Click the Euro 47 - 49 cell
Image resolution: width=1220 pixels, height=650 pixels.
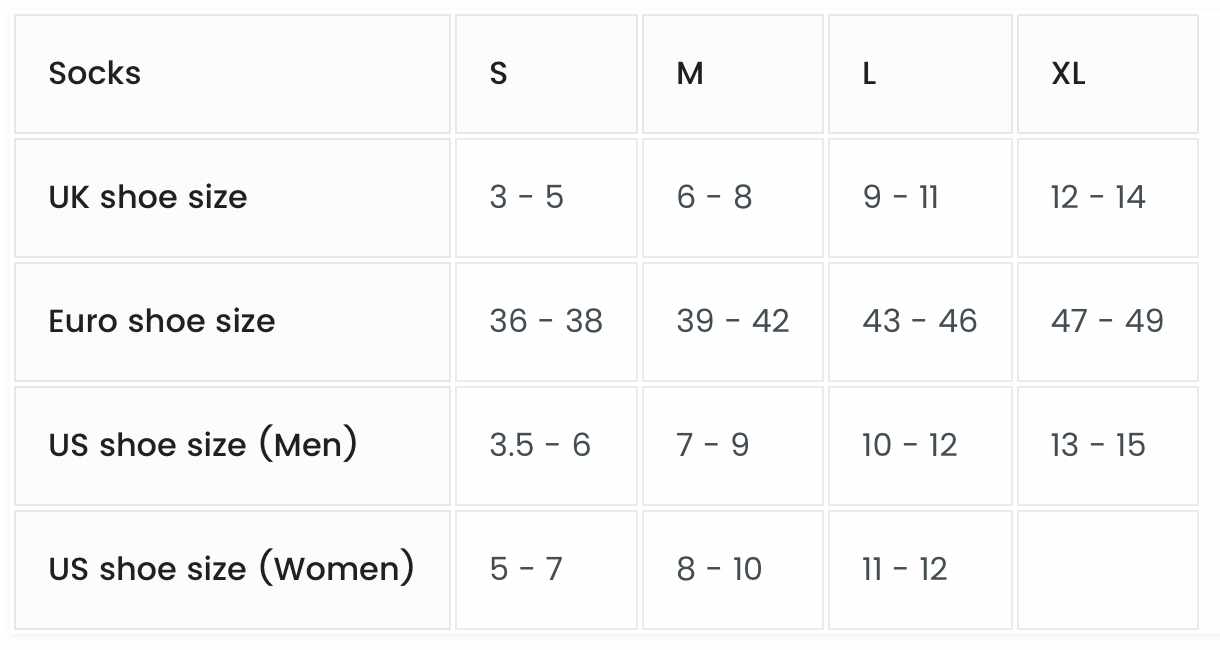[1108, 322]
